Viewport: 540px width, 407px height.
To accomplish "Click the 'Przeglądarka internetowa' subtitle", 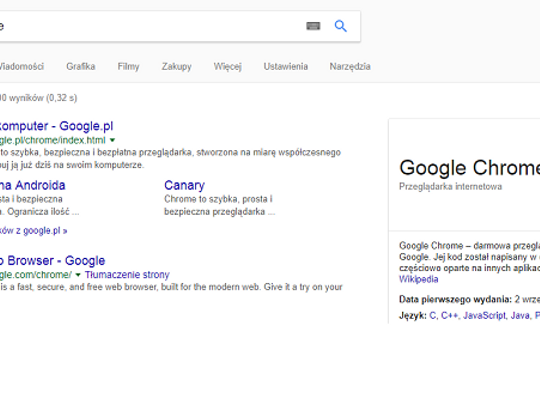I will pyautogui.click(x=450, y=186).
